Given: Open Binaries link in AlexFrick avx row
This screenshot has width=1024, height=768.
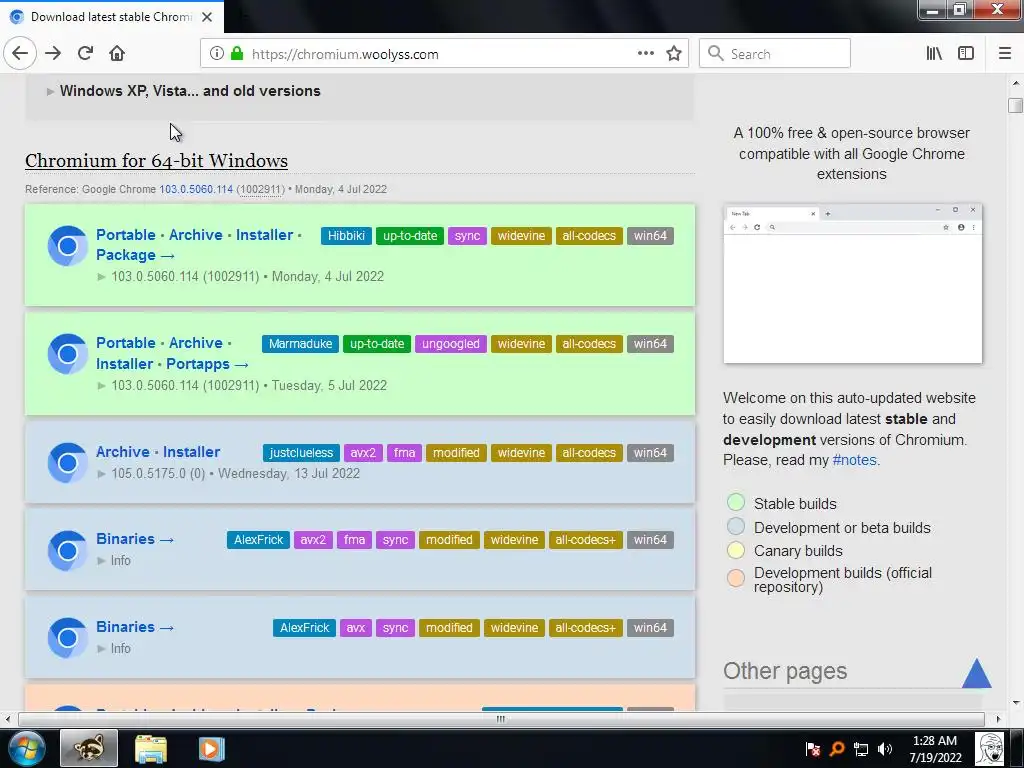Looking at the screenshot, I should tap(135, 627).
